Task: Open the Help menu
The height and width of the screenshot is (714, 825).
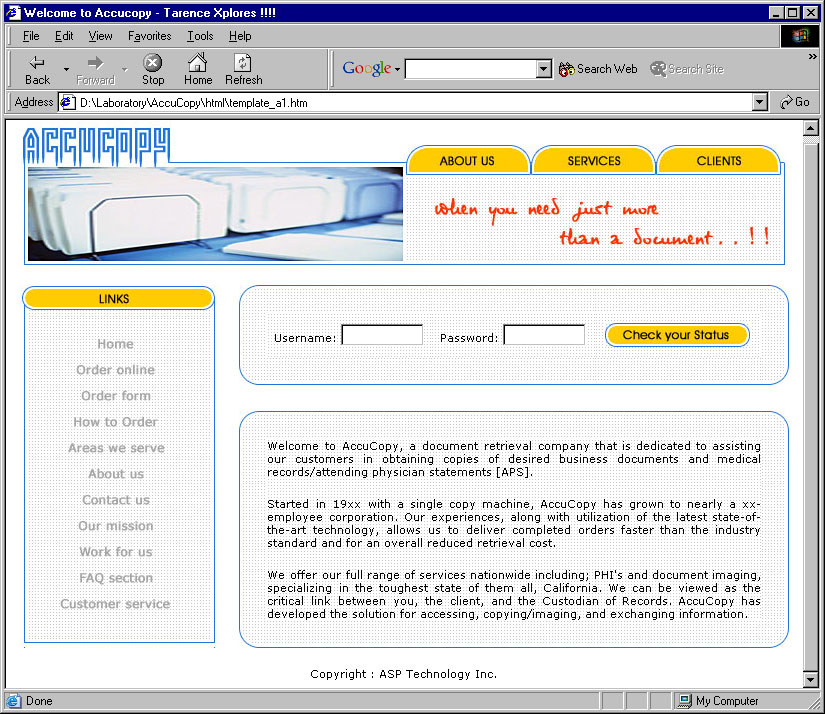Action: point(240,36)
